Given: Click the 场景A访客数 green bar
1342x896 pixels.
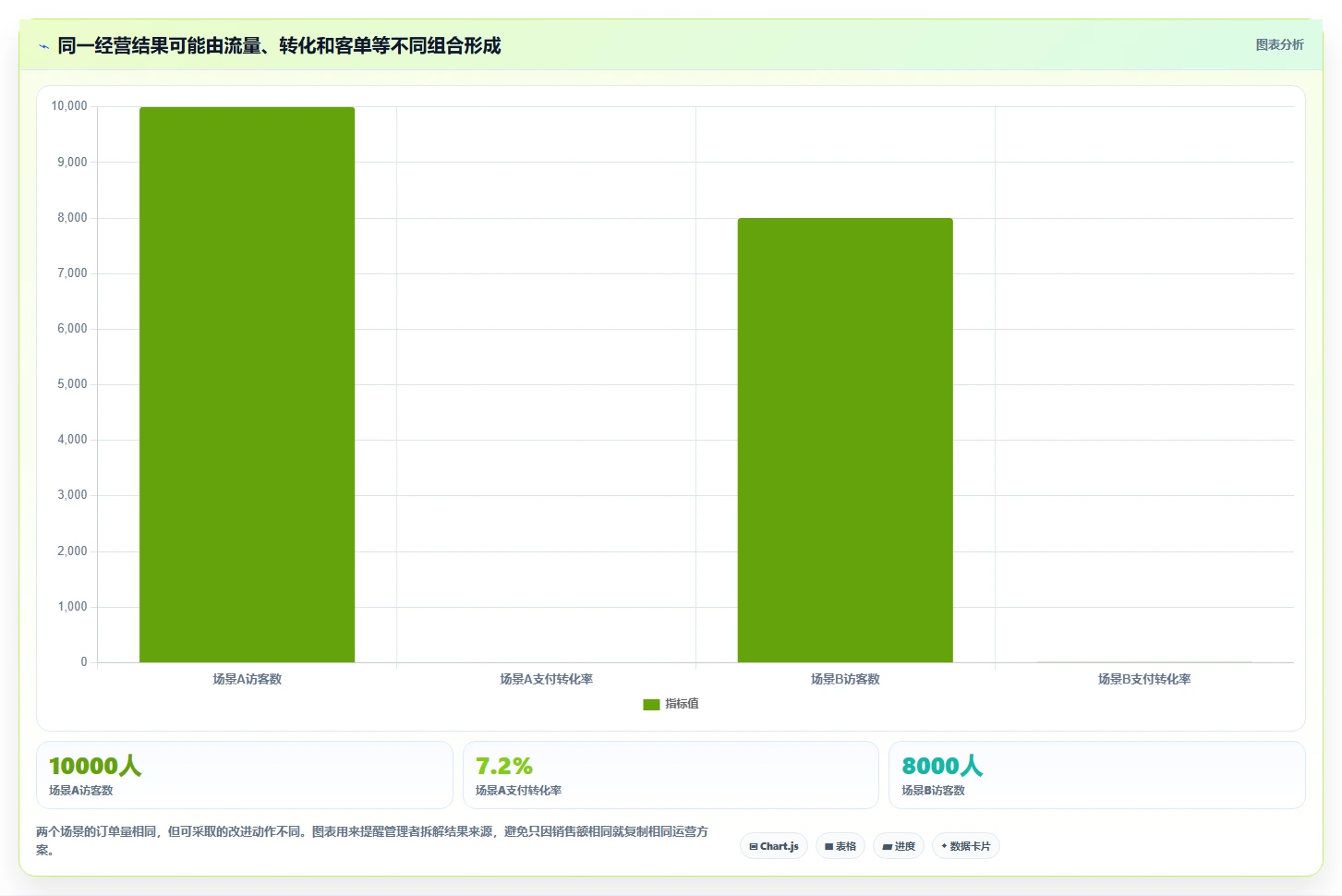Looking at the screenshot, I should [x=247, y=384].
